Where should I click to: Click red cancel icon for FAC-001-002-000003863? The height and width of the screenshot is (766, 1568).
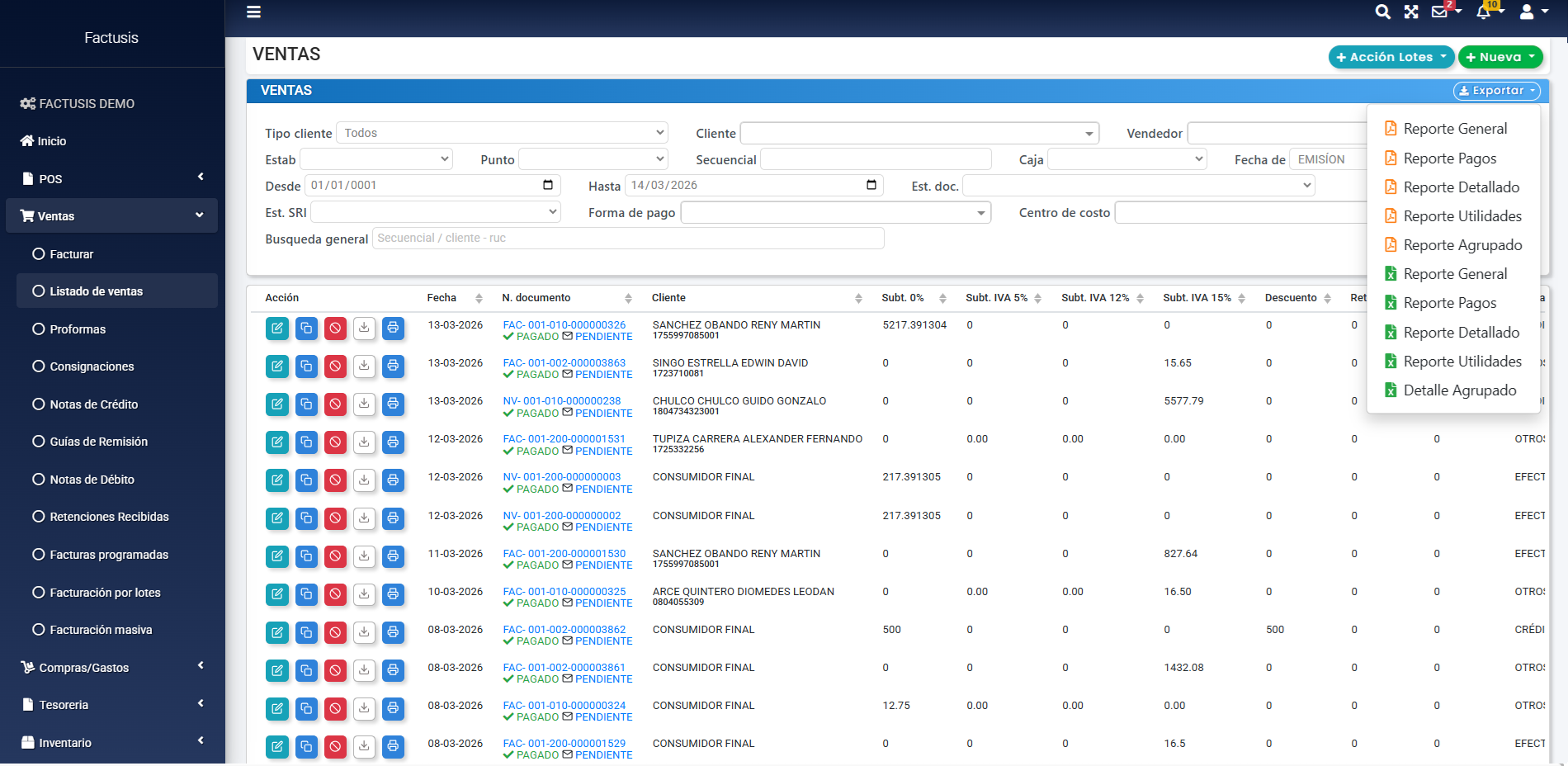click(x=335, y=366)
